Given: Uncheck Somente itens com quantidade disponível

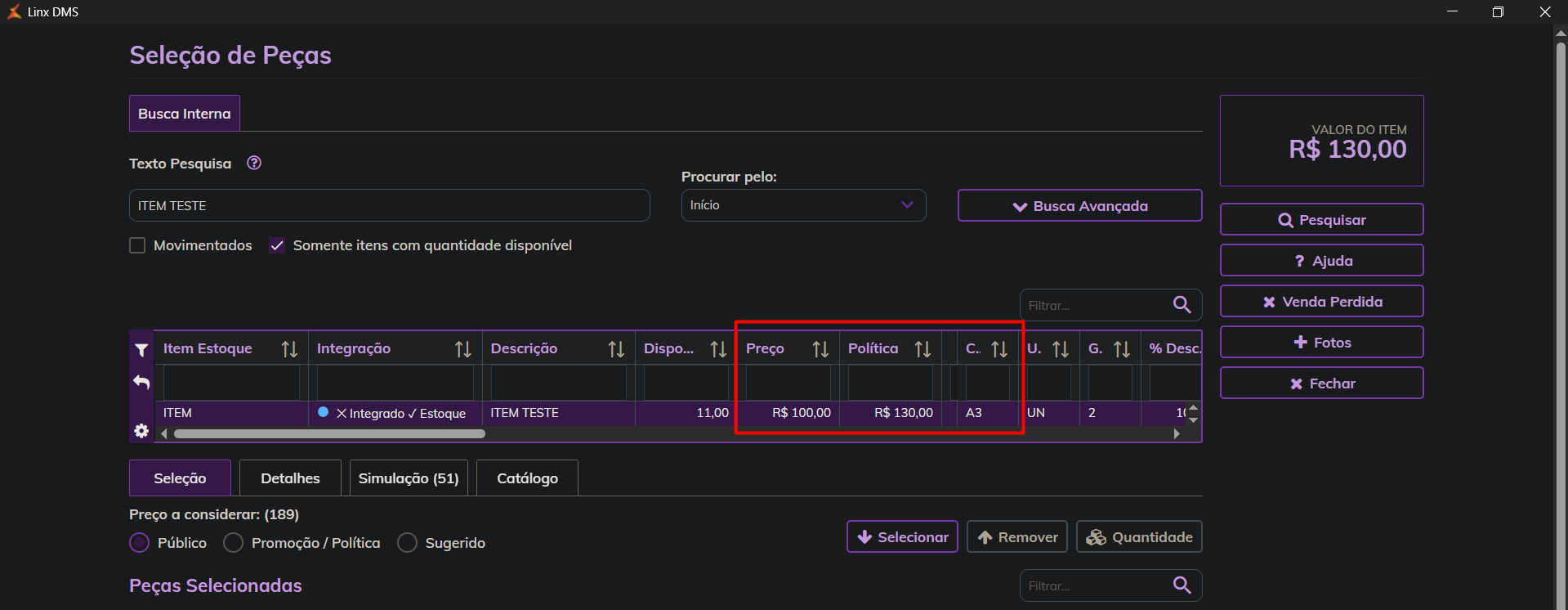Looking at the screenshot, I should pyautogui.click(x=277, y=245).
